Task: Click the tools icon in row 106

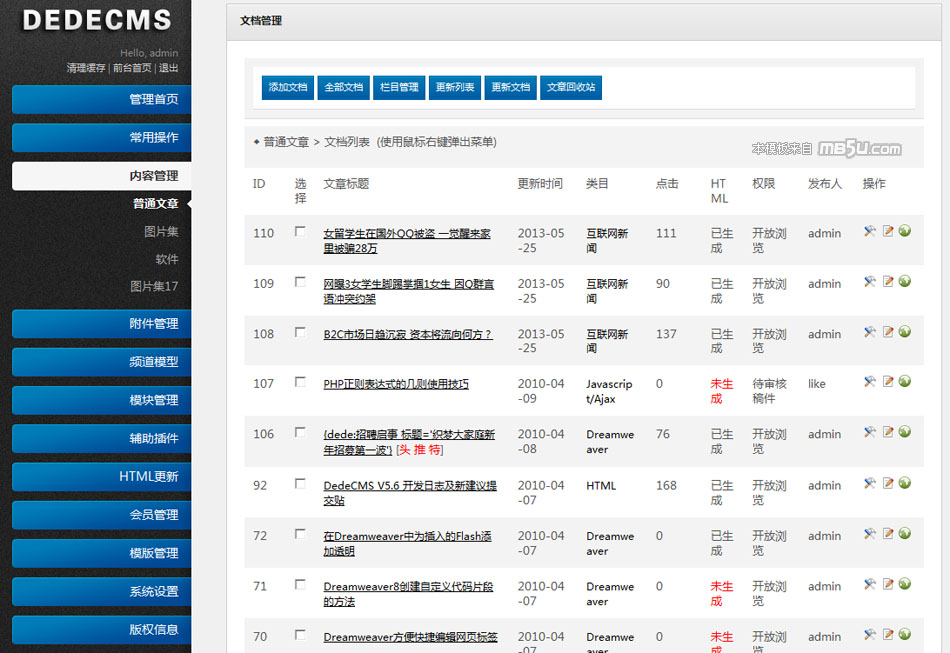Action: click(870, 432)
